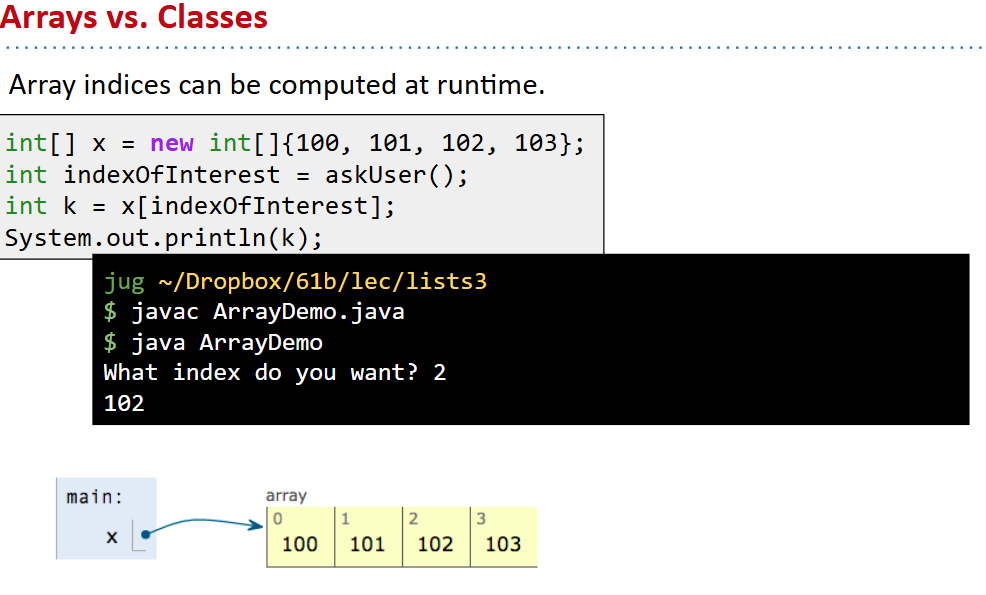The width and height of the screenshot is (986, 595).
Task: Click the System.out.println(k) statement
Action: coord(164,239)
